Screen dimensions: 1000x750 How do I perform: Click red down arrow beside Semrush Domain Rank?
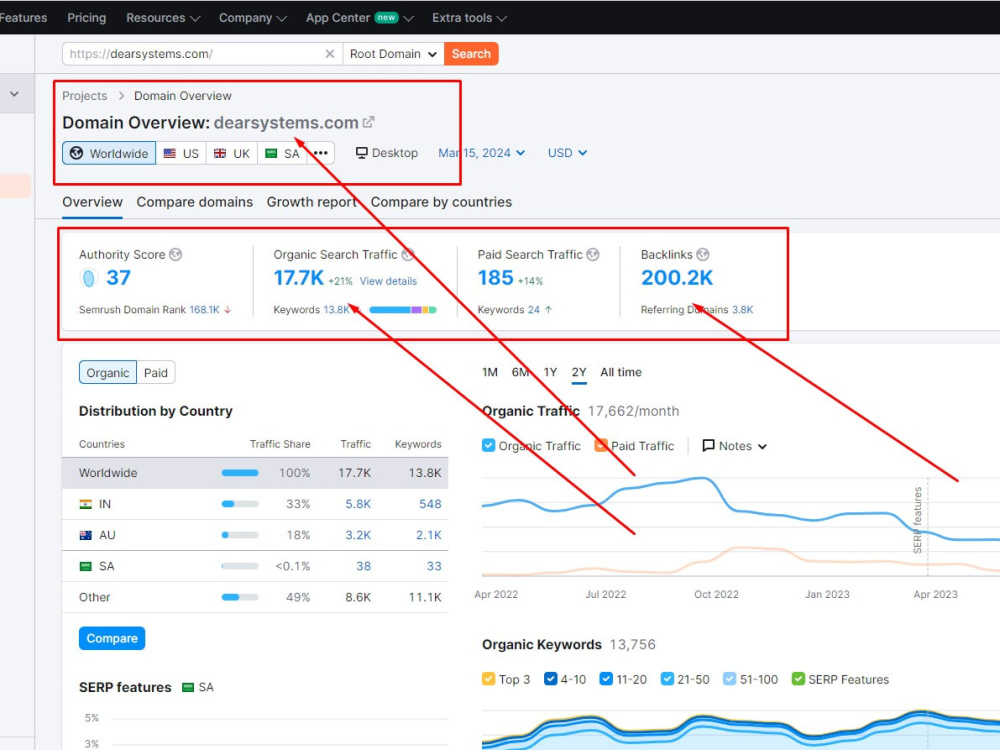click(228, 310)
